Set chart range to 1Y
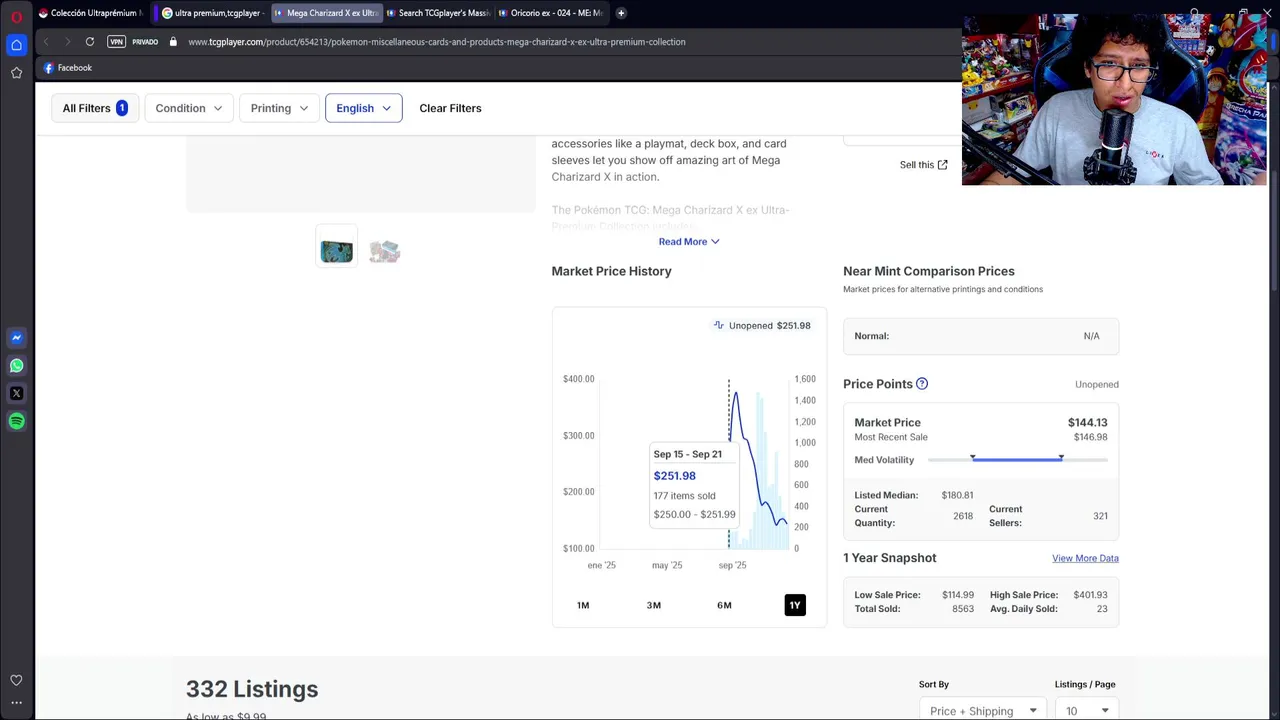Screen dimensions: 1280x720 [795, 605]
